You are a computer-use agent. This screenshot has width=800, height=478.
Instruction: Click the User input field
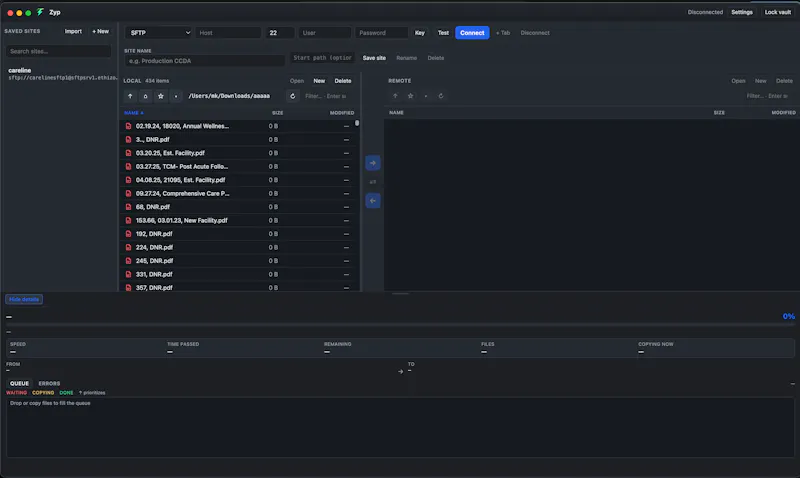pyautogui.click(x=325, y=33)
